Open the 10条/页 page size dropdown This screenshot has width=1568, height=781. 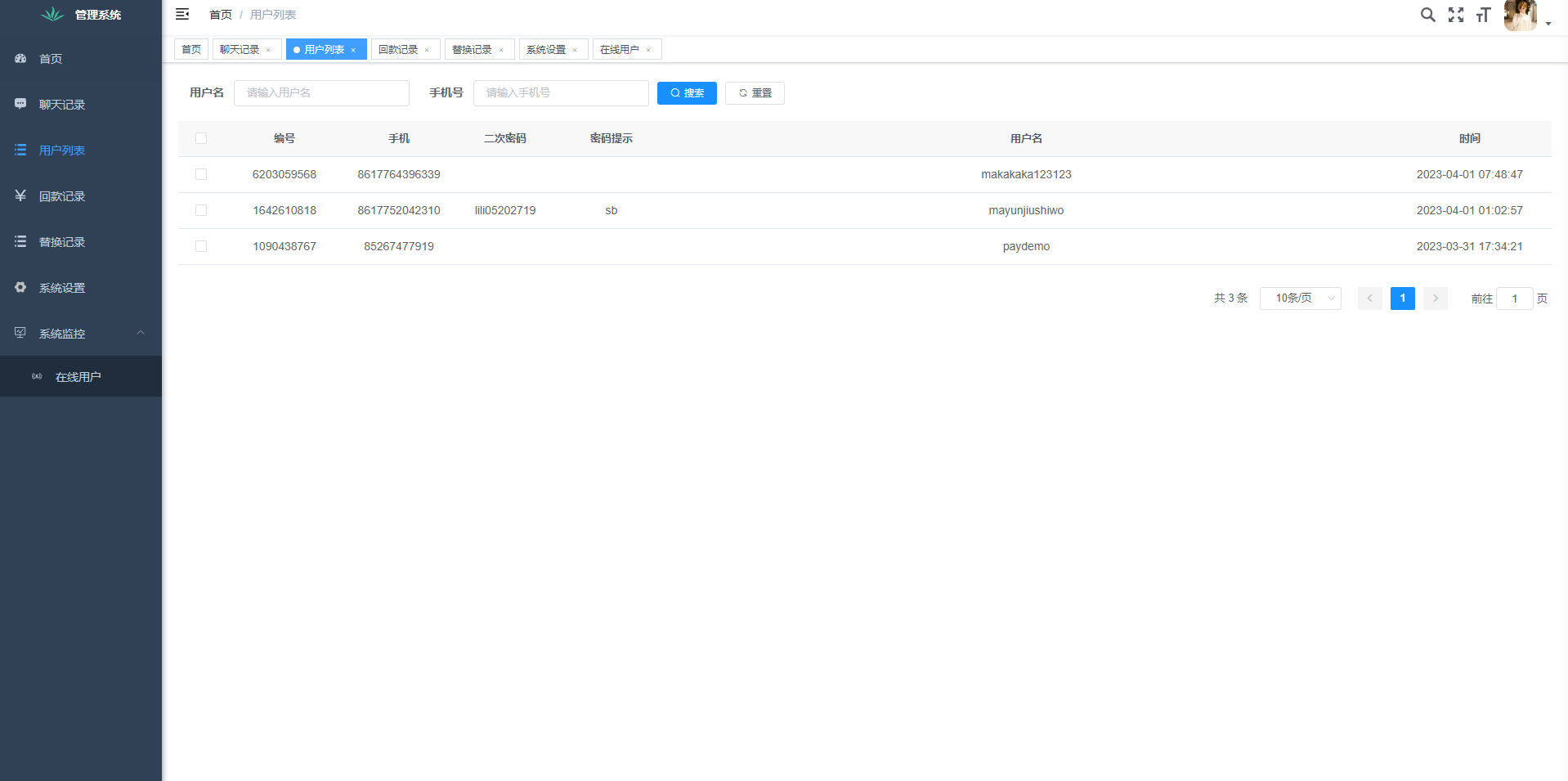(1300, 298)
